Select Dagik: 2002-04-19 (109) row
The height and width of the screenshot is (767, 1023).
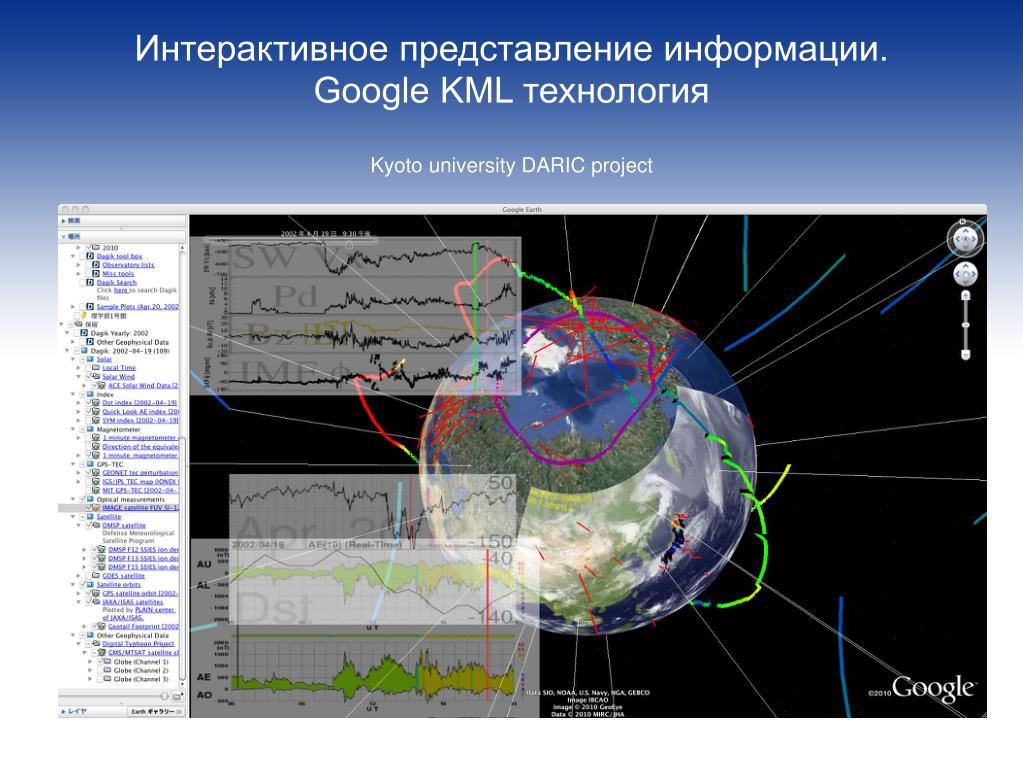tap(130, 351)
